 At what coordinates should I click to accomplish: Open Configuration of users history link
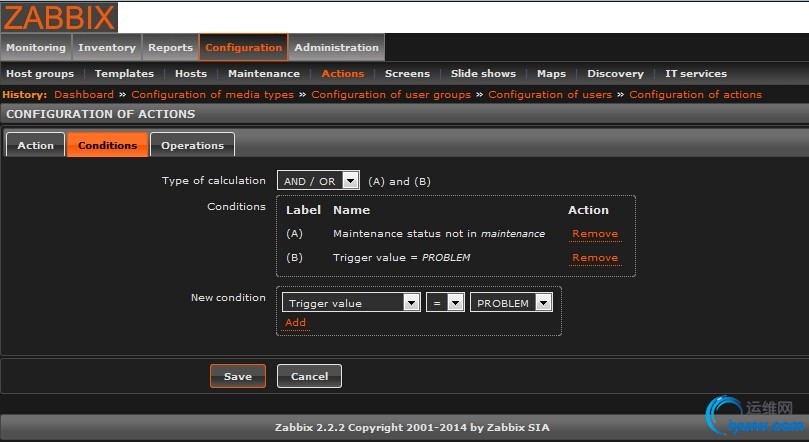pyautogui.click(x=550, y=95)
